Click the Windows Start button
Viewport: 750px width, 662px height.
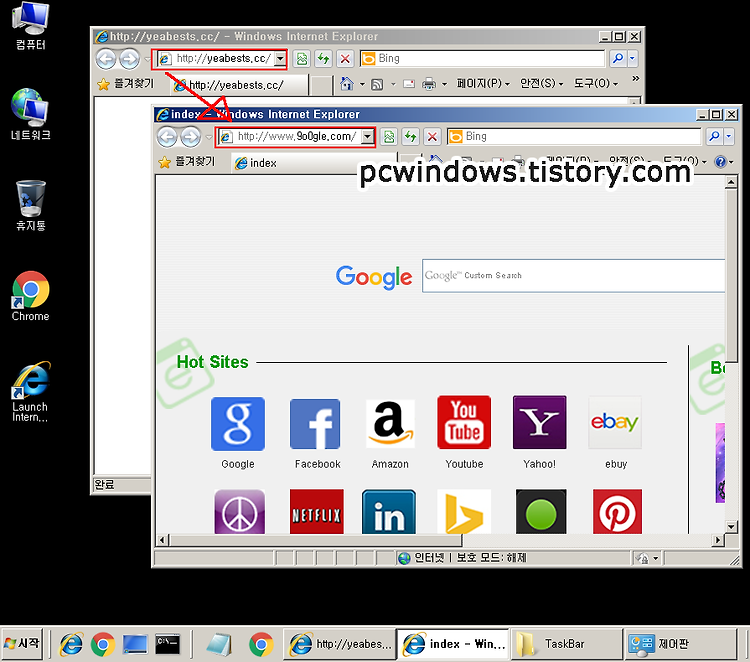tap(22, 644)
